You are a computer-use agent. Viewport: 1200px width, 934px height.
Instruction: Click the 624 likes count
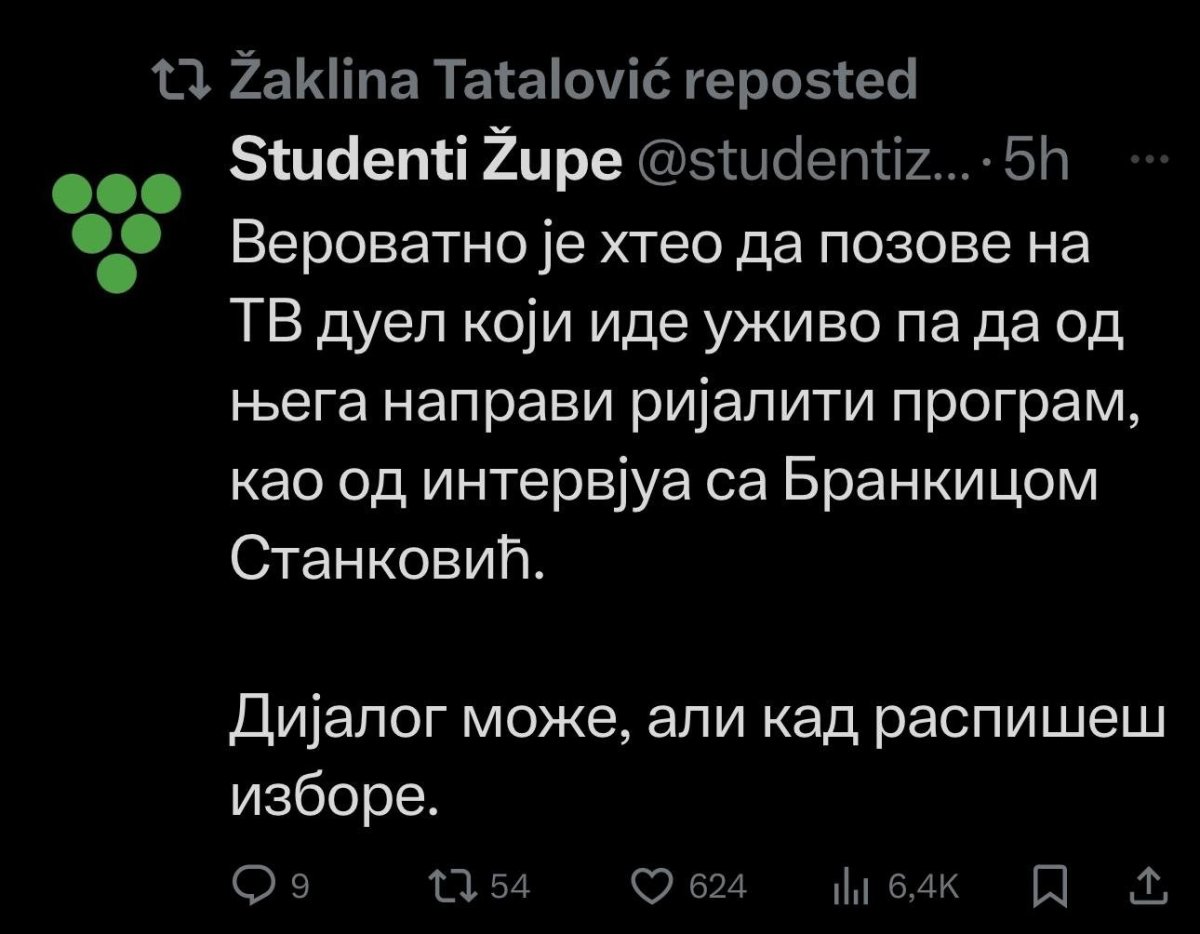click(720, 885)
